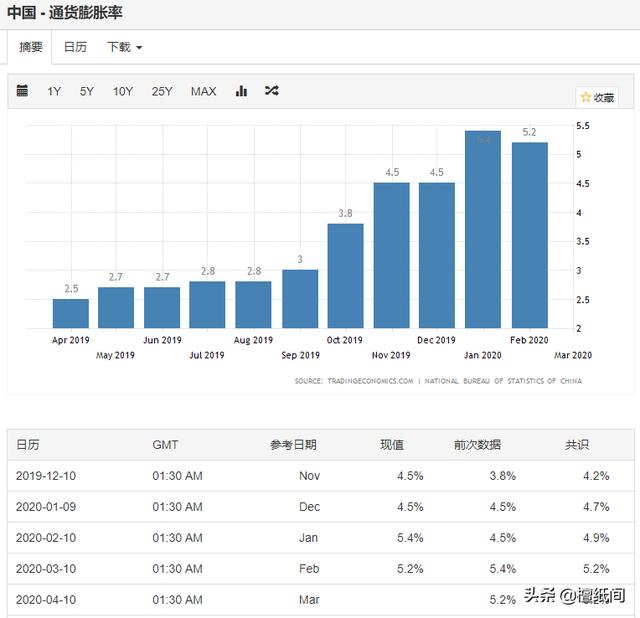Select the 2020-04-10 date cell
Image resolution: width=640 pixels, height=618 pixels.
46,600
